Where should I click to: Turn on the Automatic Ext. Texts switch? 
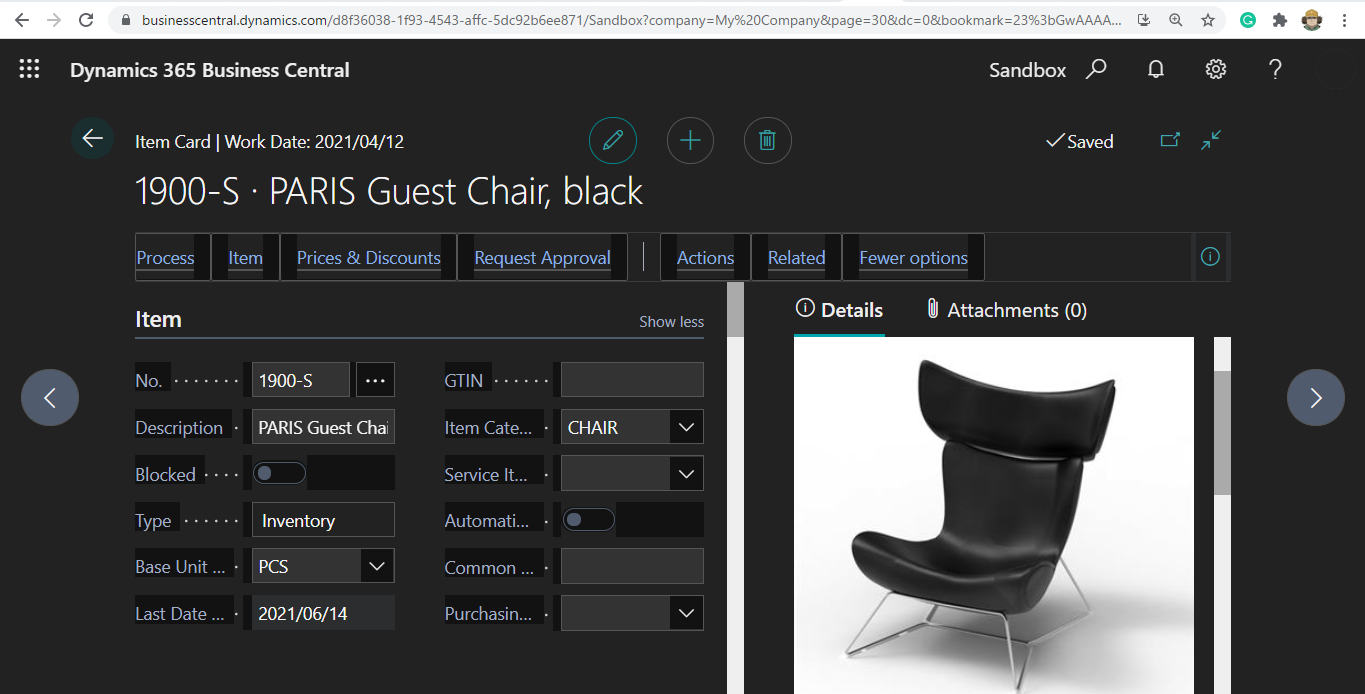pos(589,519)
